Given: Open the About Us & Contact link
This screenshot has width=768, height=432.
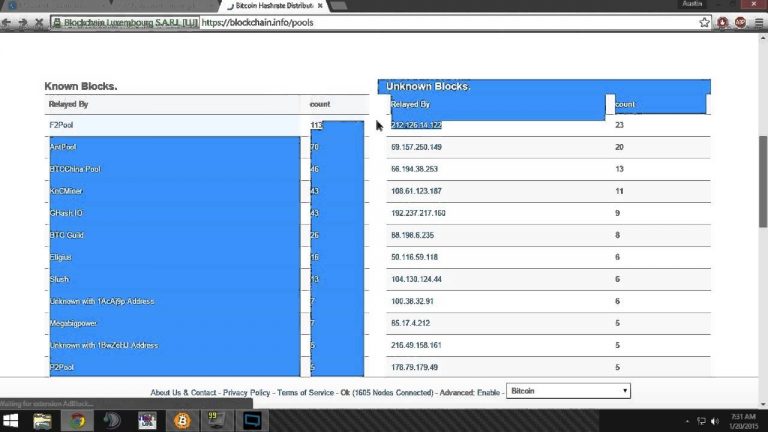Looking at the screenshot, I should 183,393.
